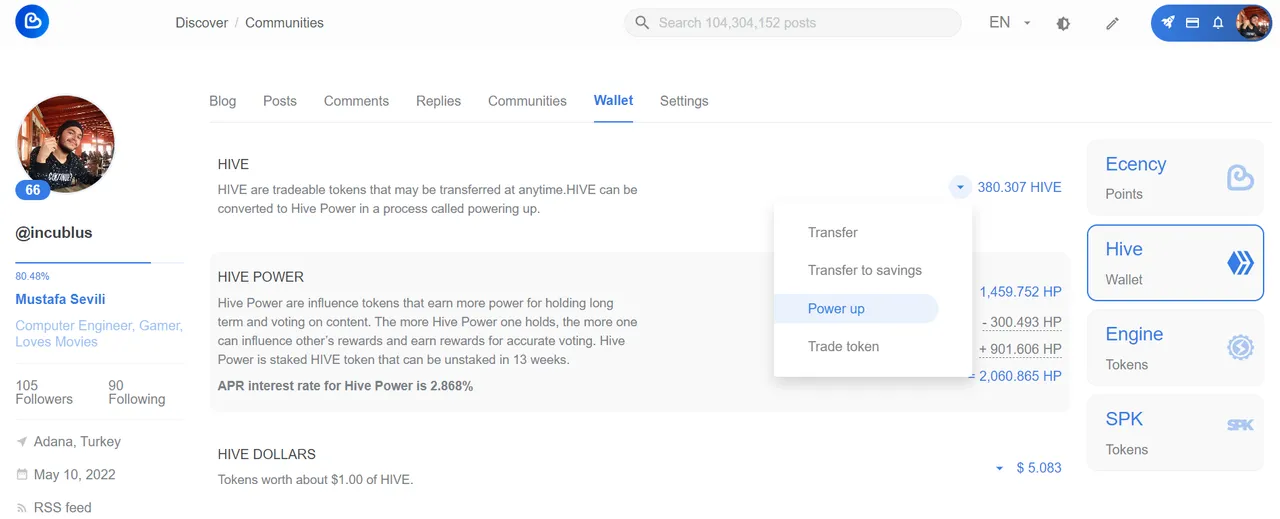Switch to the Communities tab
The image size is (1280, 519).
tap(527, 101)
